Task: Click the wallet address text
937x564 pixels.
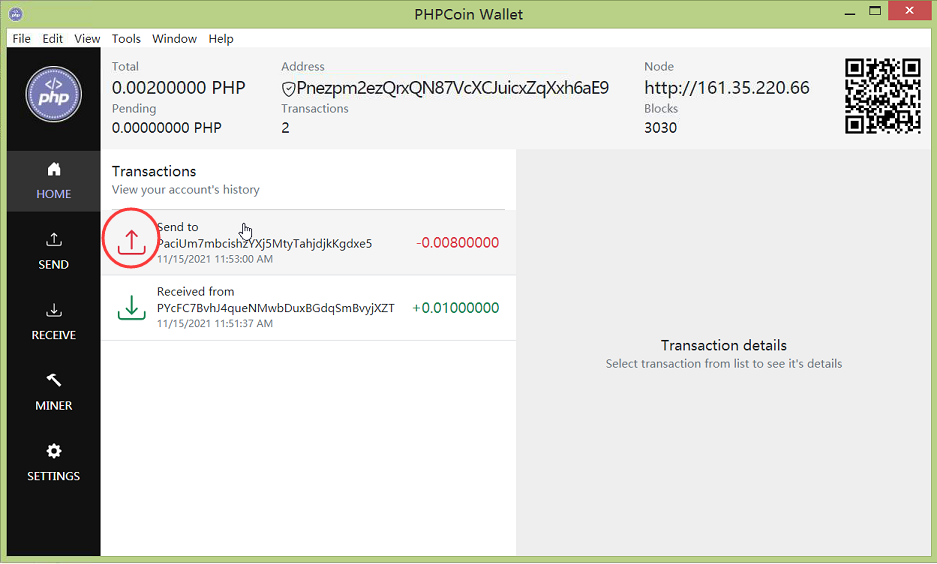Action: (x=452, y=88)
